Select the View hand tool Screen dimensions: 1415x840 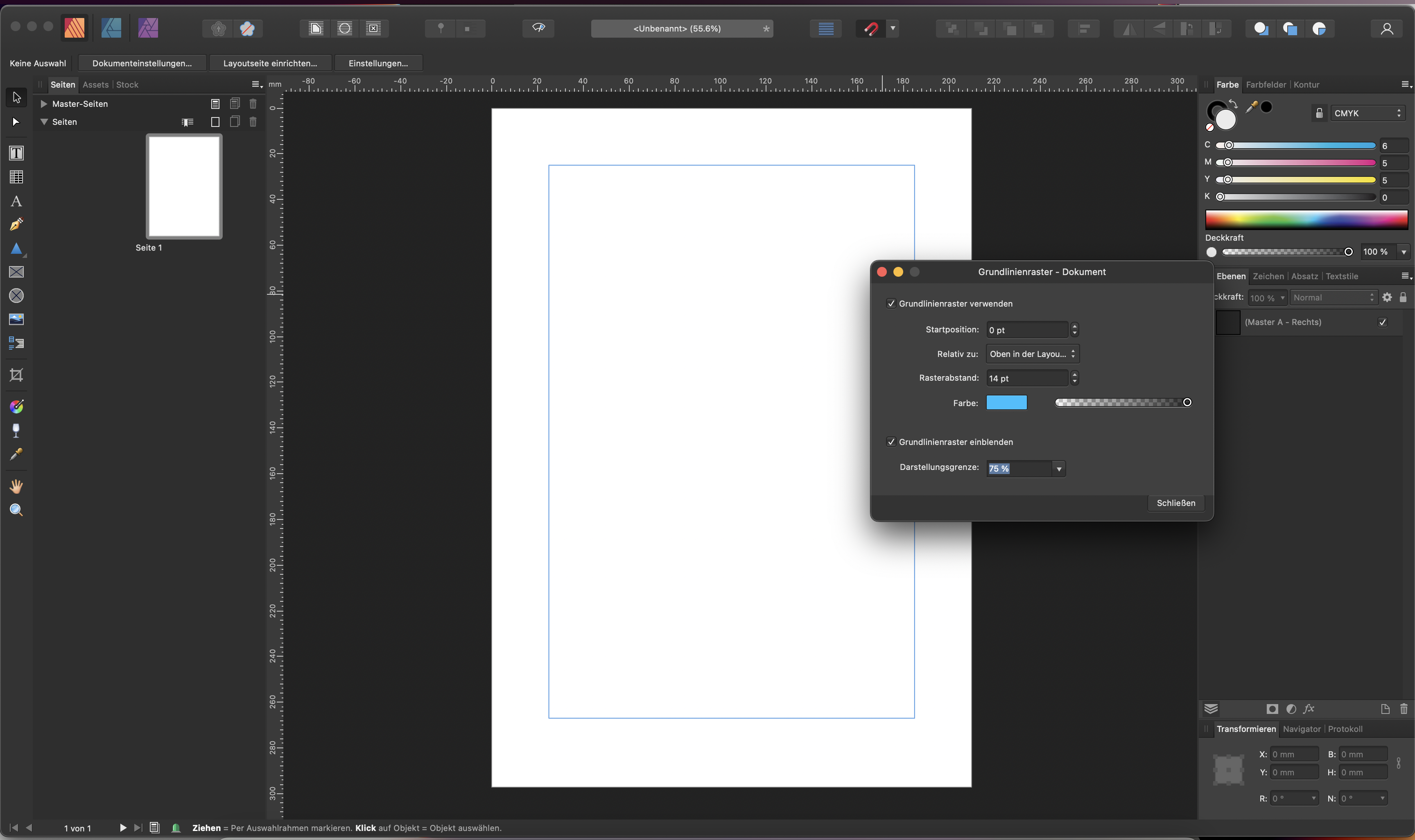point(16,486)
